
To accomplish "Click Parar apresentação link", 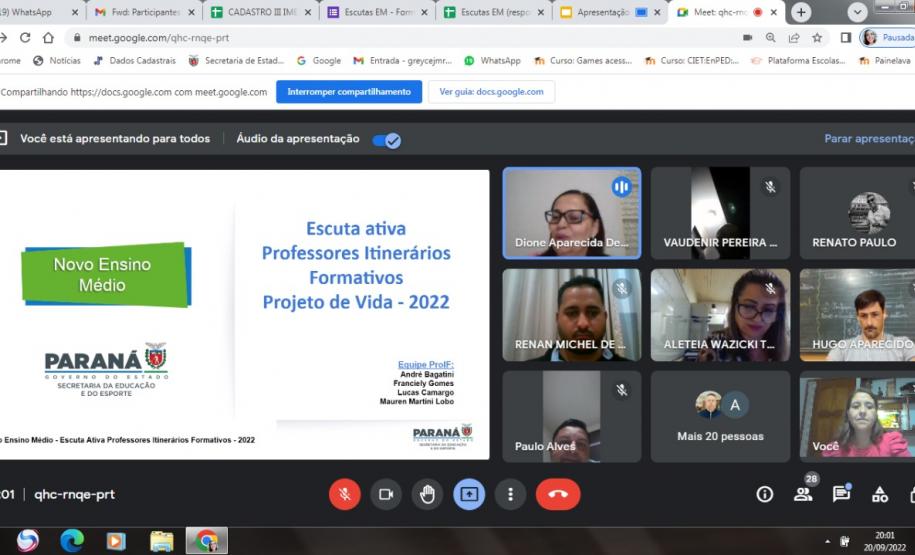I will (868, 139).
